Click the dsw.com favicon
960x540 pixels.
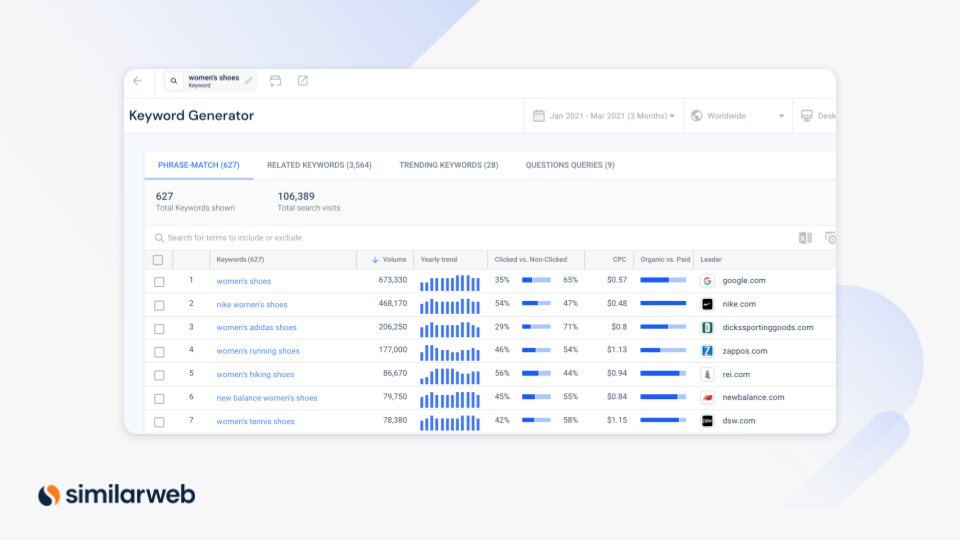tap(707, 421)
